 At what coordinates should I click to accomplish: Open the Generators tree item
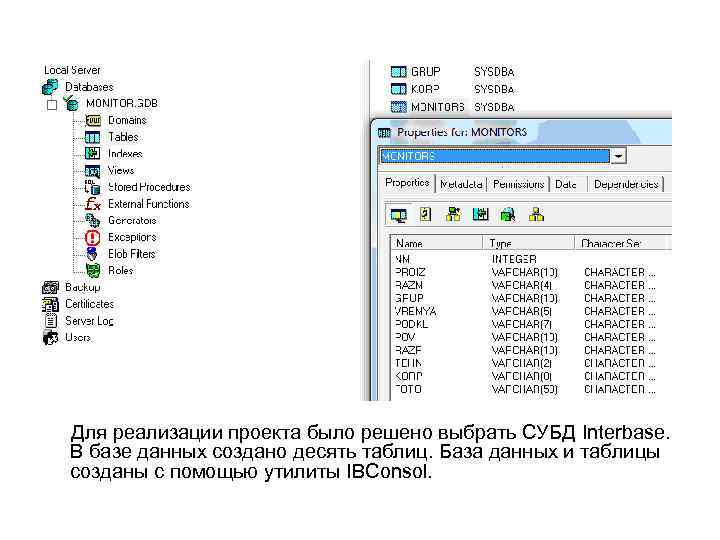[x=132, y=220]
